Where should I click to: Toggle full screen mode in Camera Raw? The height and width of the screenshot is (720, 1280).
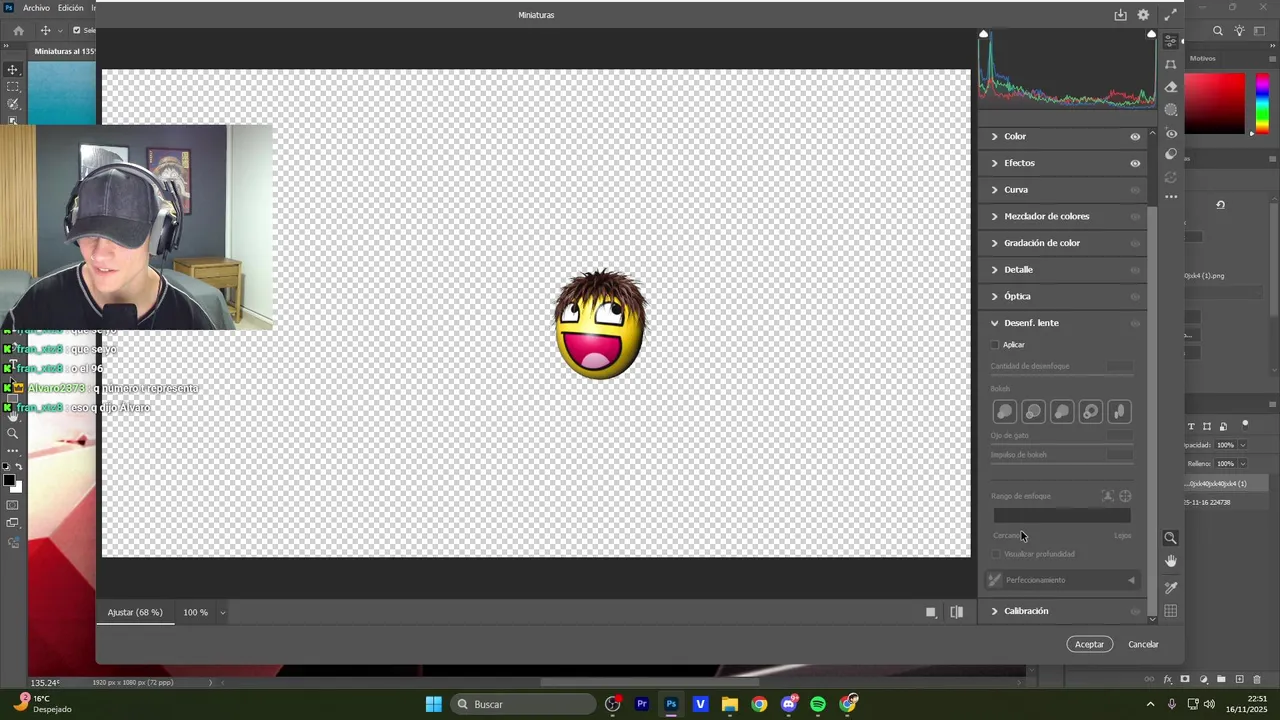point(1170,15)
